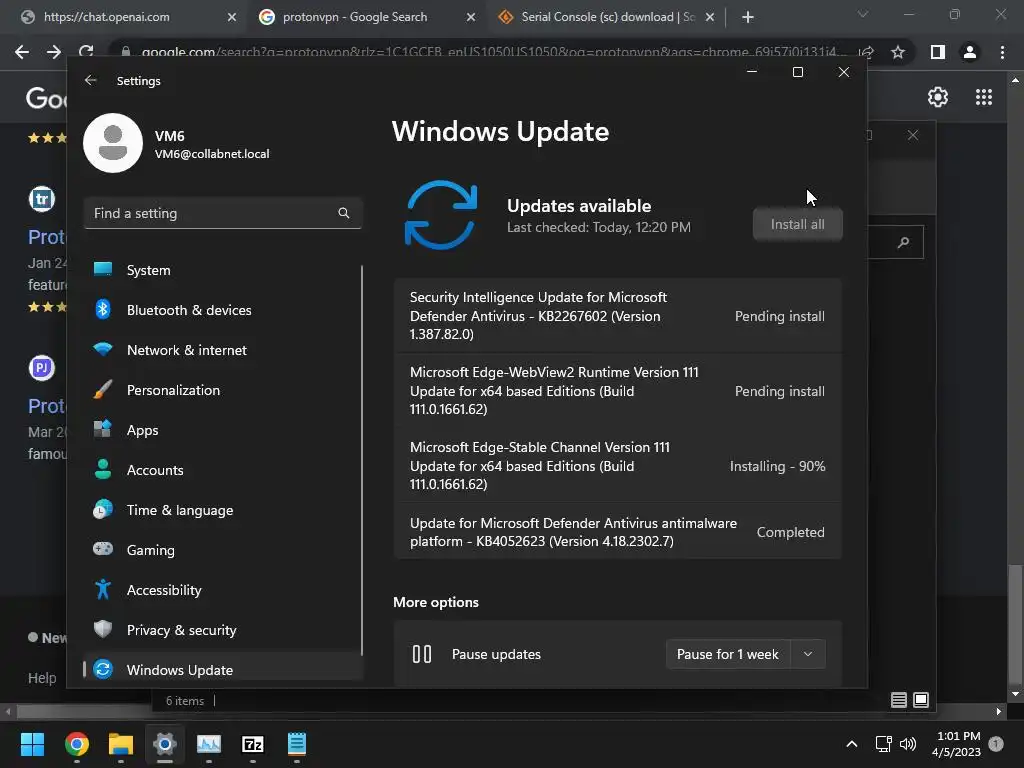Open Chrome tab search chevron
This screenshot has width=1024, height=768.
[863, 14]
